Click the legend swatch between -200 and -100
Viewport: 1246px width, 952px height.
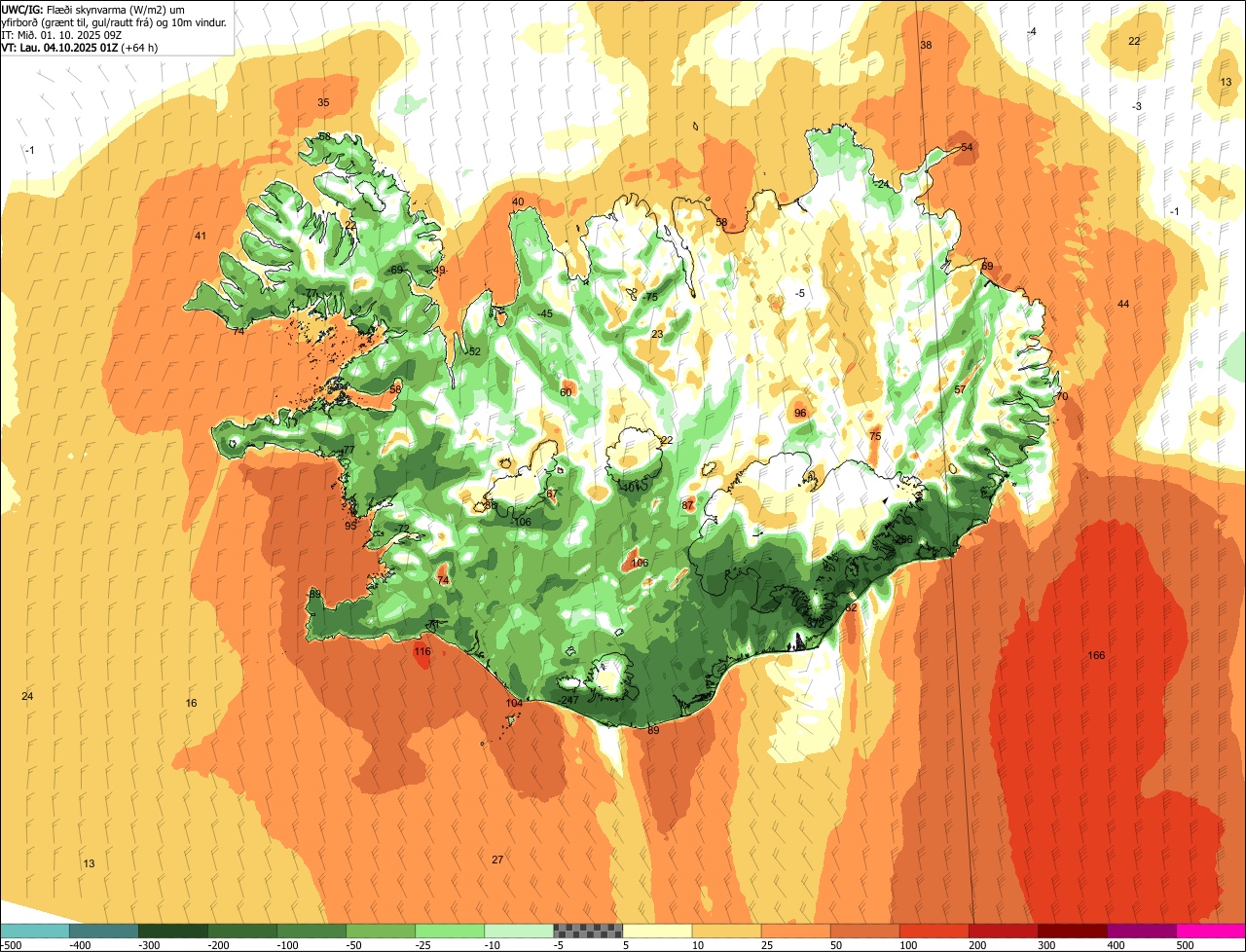coord(242,931)
